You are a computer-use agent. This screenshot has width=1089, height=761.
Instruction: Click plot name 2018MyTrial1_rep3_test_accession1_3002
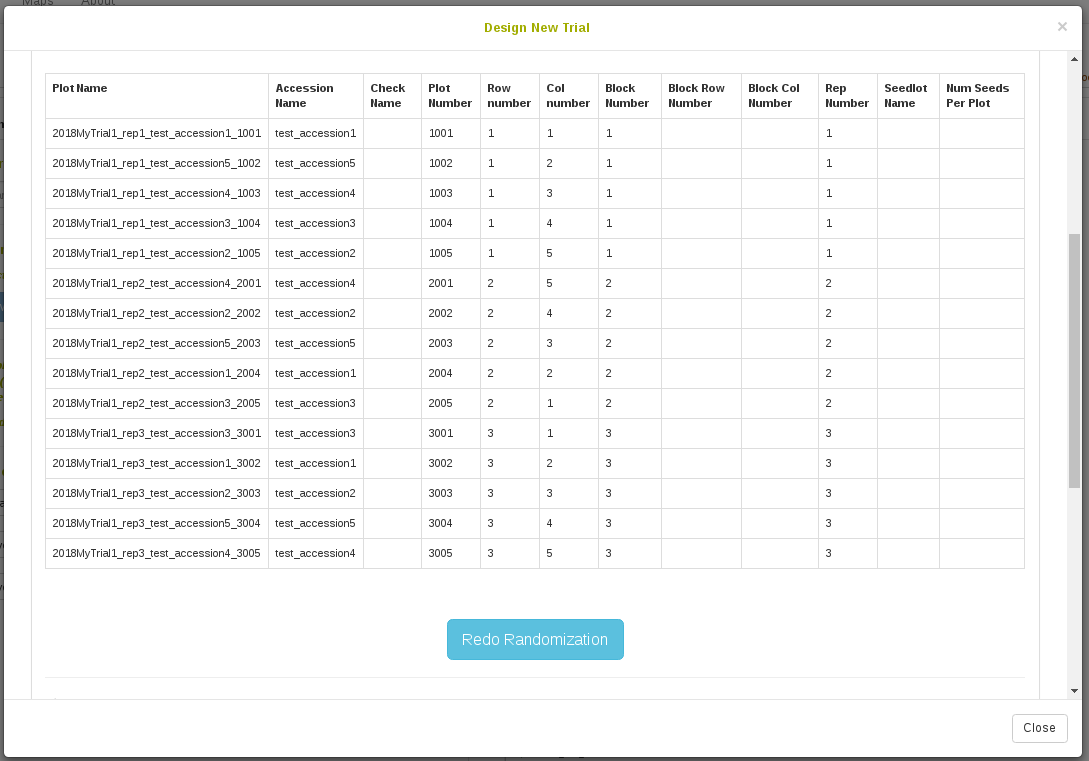point(156,463)
